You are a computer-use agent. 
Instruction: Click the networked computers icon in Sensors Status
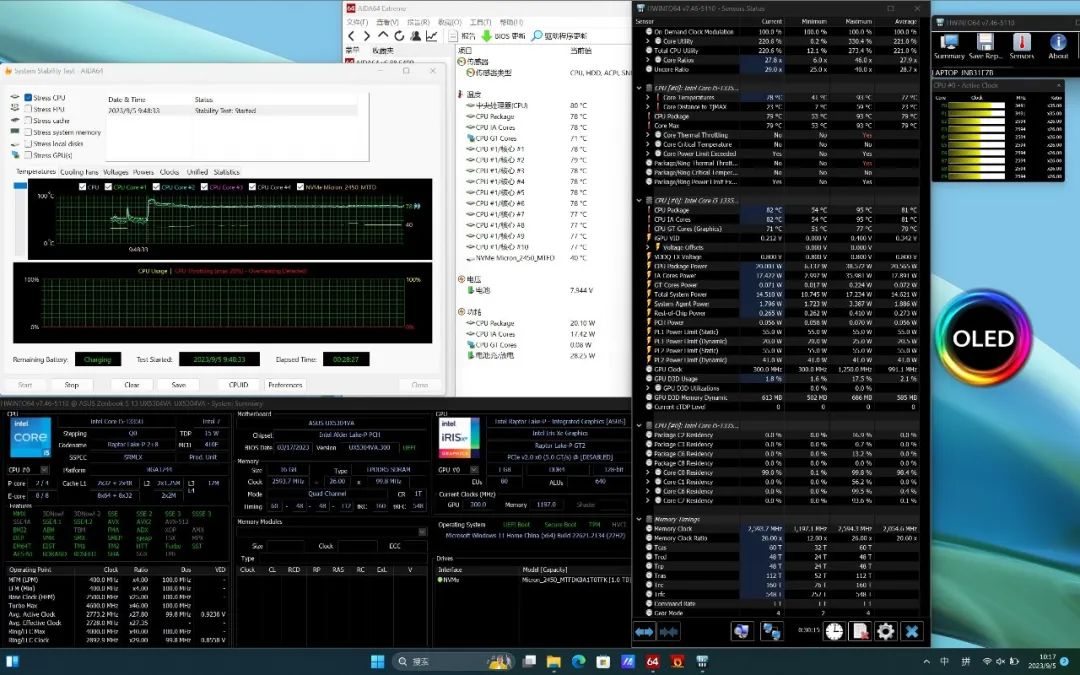pos(771,631)
